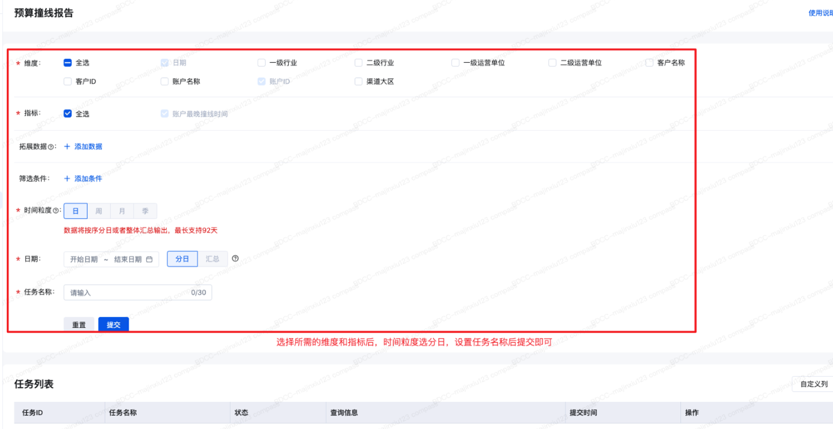The height and width of the screenshot is (429, 833).
Task: Click the question mark icon after 汇总
Action: pos(235,259)
